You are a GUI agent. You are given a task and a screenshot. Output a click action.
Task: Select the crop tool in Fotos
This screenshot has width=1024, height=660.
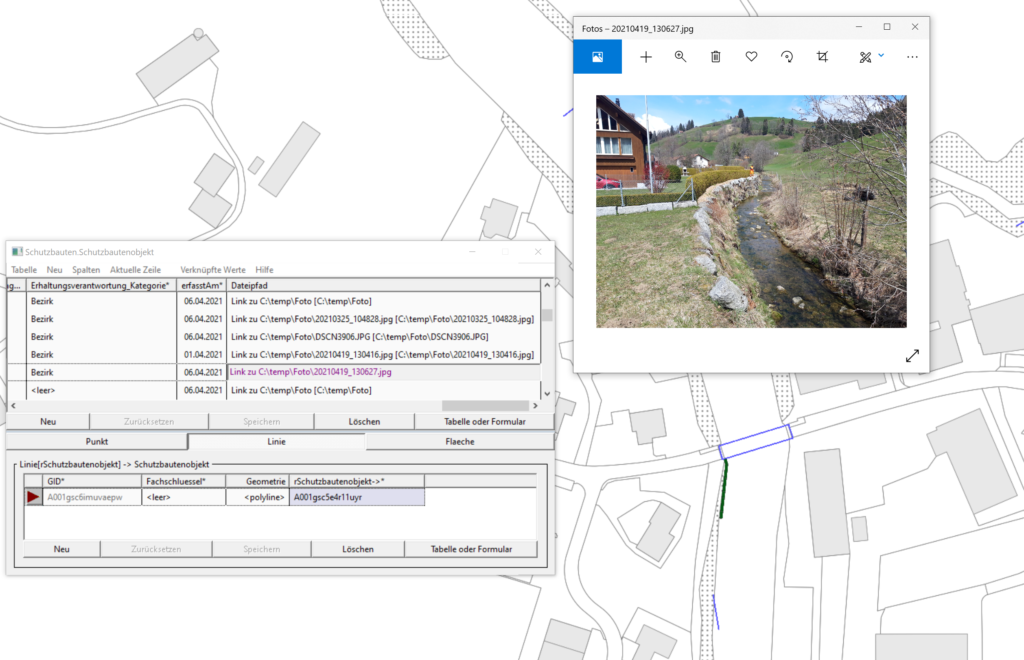point(822,57)
